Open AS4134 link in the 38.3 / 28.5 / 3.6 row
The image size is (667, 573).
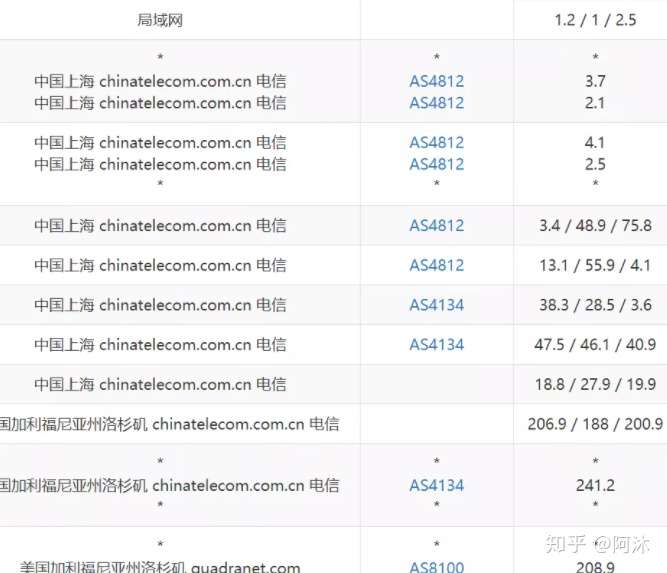coord(436,305)
